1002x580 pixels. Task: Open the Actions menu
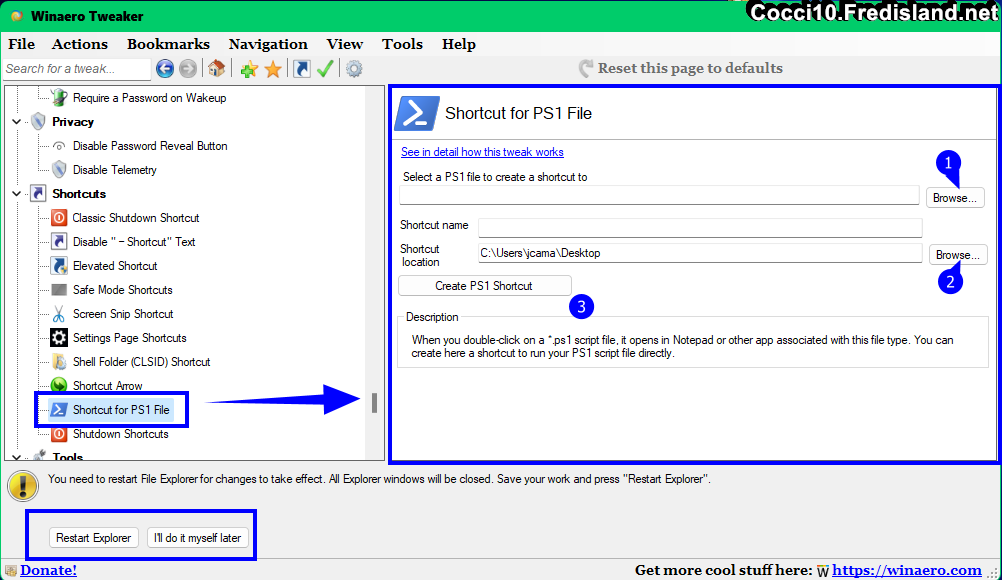pyautogui.click(x=80, y=44)
